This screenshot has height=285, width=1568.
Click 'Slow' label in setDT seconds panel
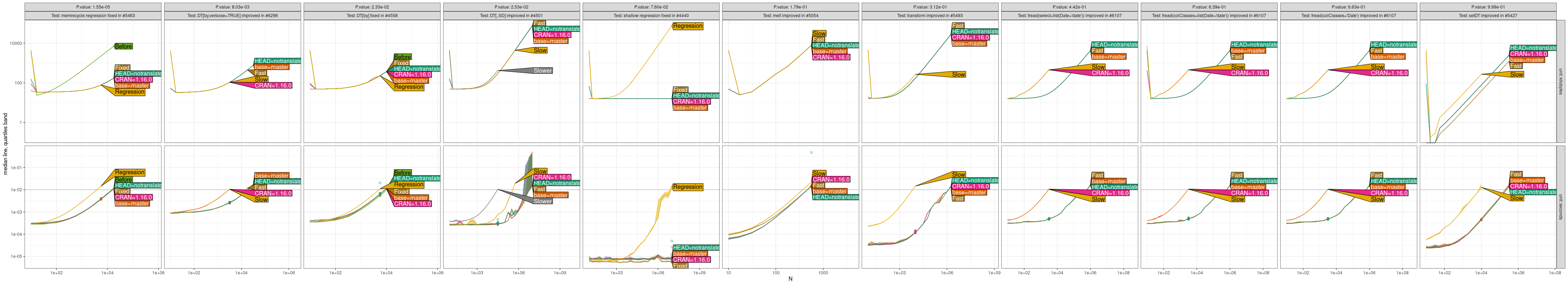tap(1517, 198)
